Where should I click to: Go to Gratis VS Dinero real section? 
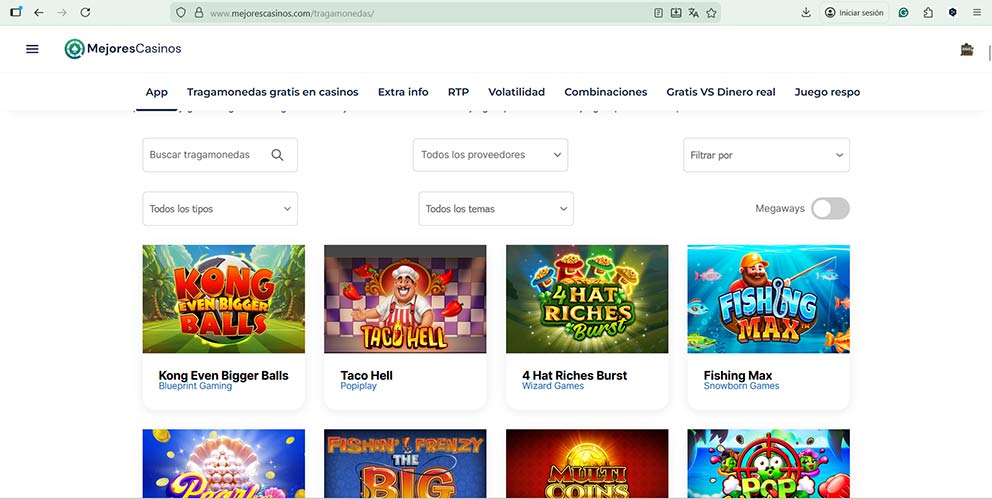click(720, 92)
